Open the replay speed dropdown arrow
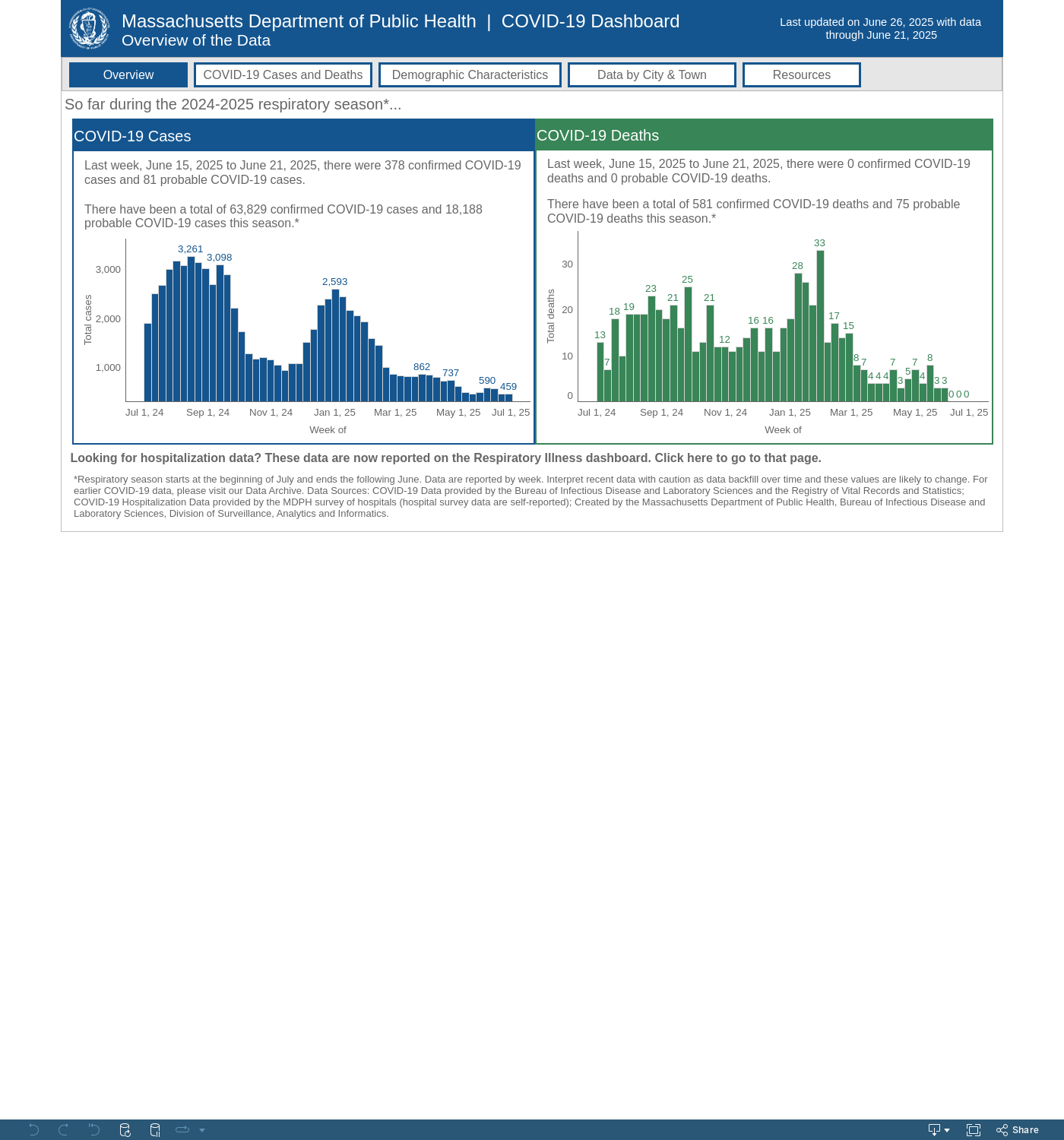Screen dimensions: 1064x1140 pyautogui.click(x=202, y=1130)
